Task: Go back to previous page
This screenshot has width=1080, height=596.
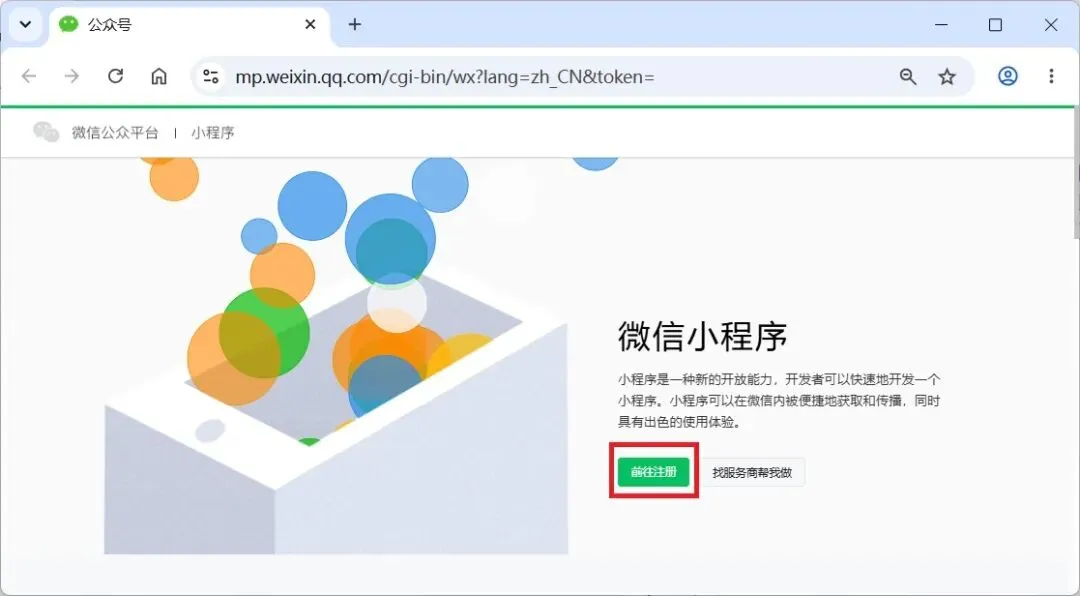Action: click(29, 76)
